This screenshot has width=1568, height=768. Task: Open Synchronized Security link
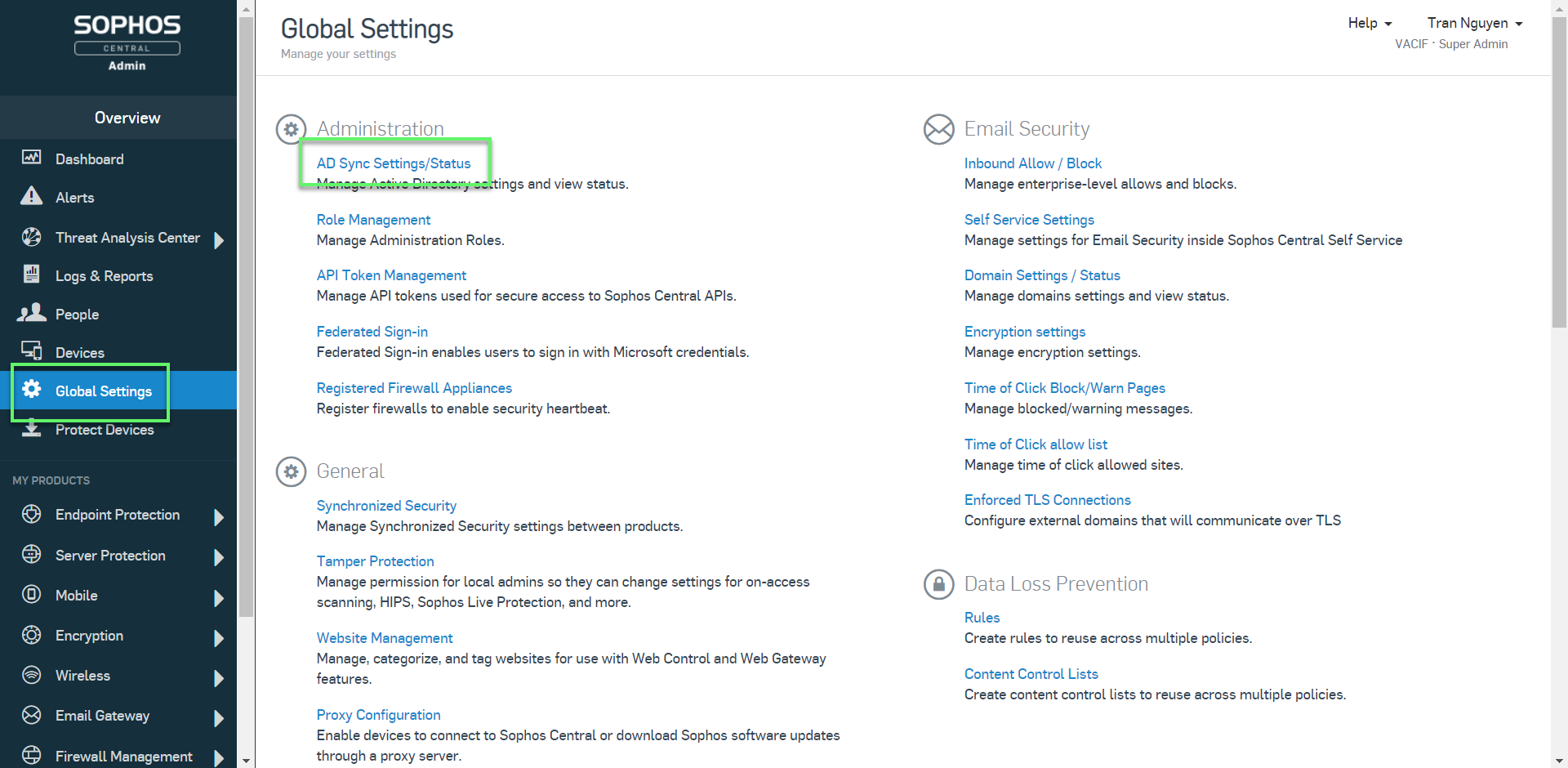coord(386,506)
